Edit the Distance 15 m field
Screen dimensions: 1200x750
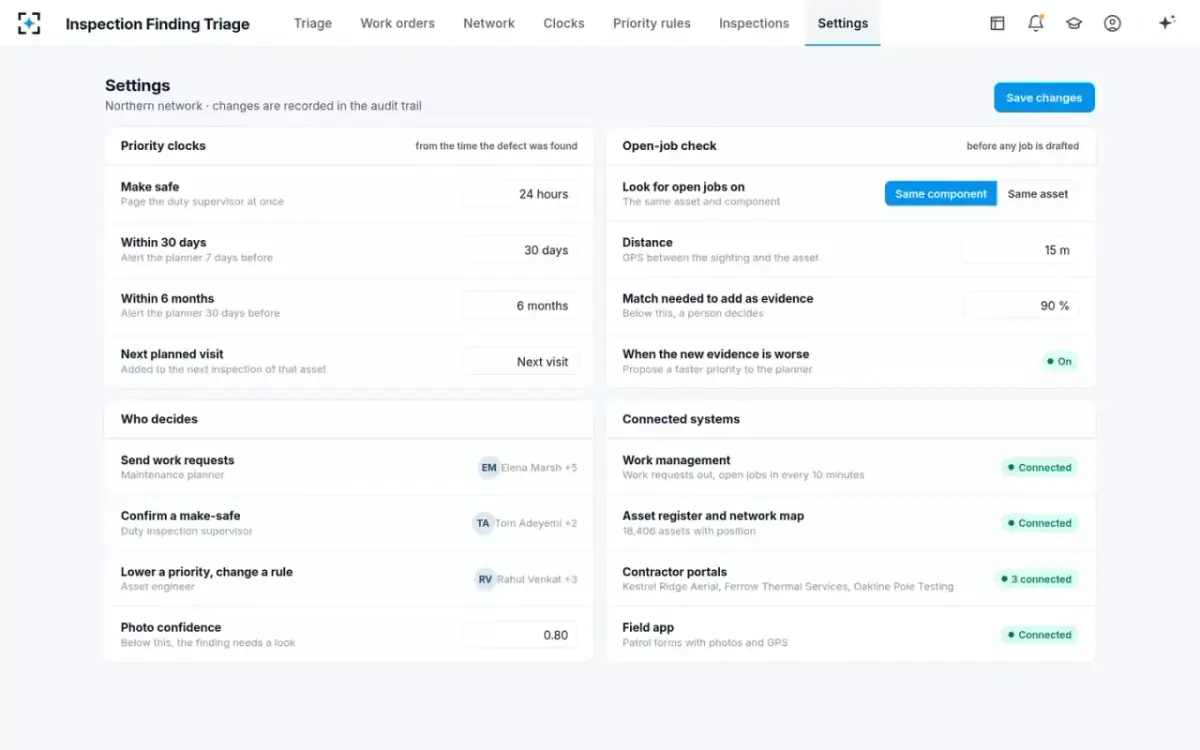[1021, 250]
